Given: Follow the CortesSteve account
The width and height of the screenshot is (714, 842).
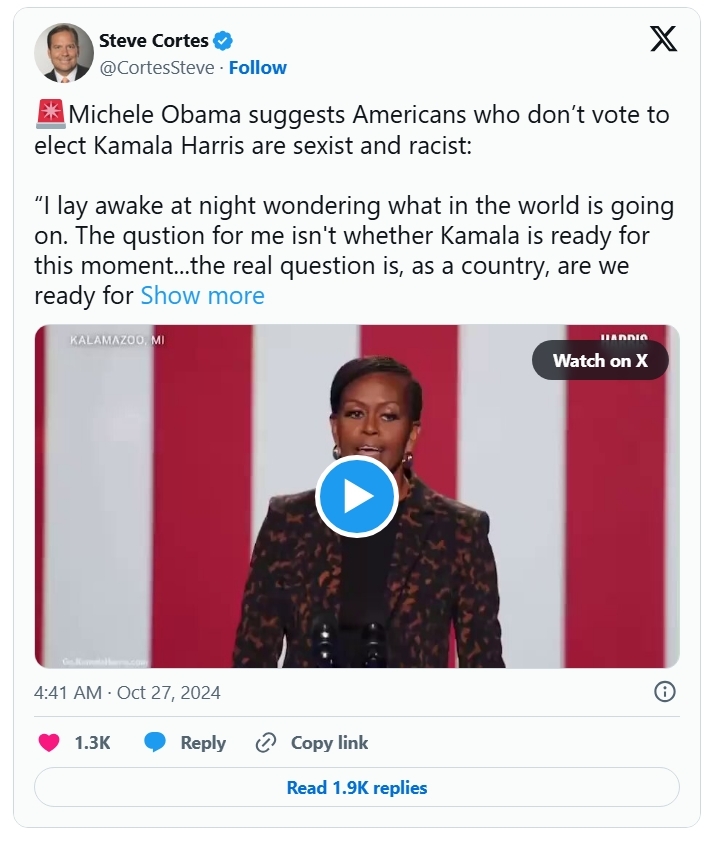Looking at the screenshot, I should click(258, 68).
